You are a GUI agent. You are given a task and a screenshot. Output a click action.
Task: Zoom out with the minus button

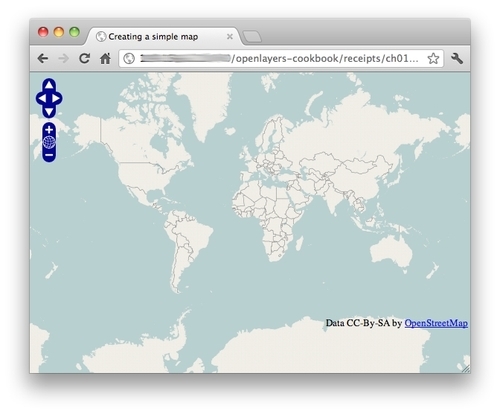(49, 155)
